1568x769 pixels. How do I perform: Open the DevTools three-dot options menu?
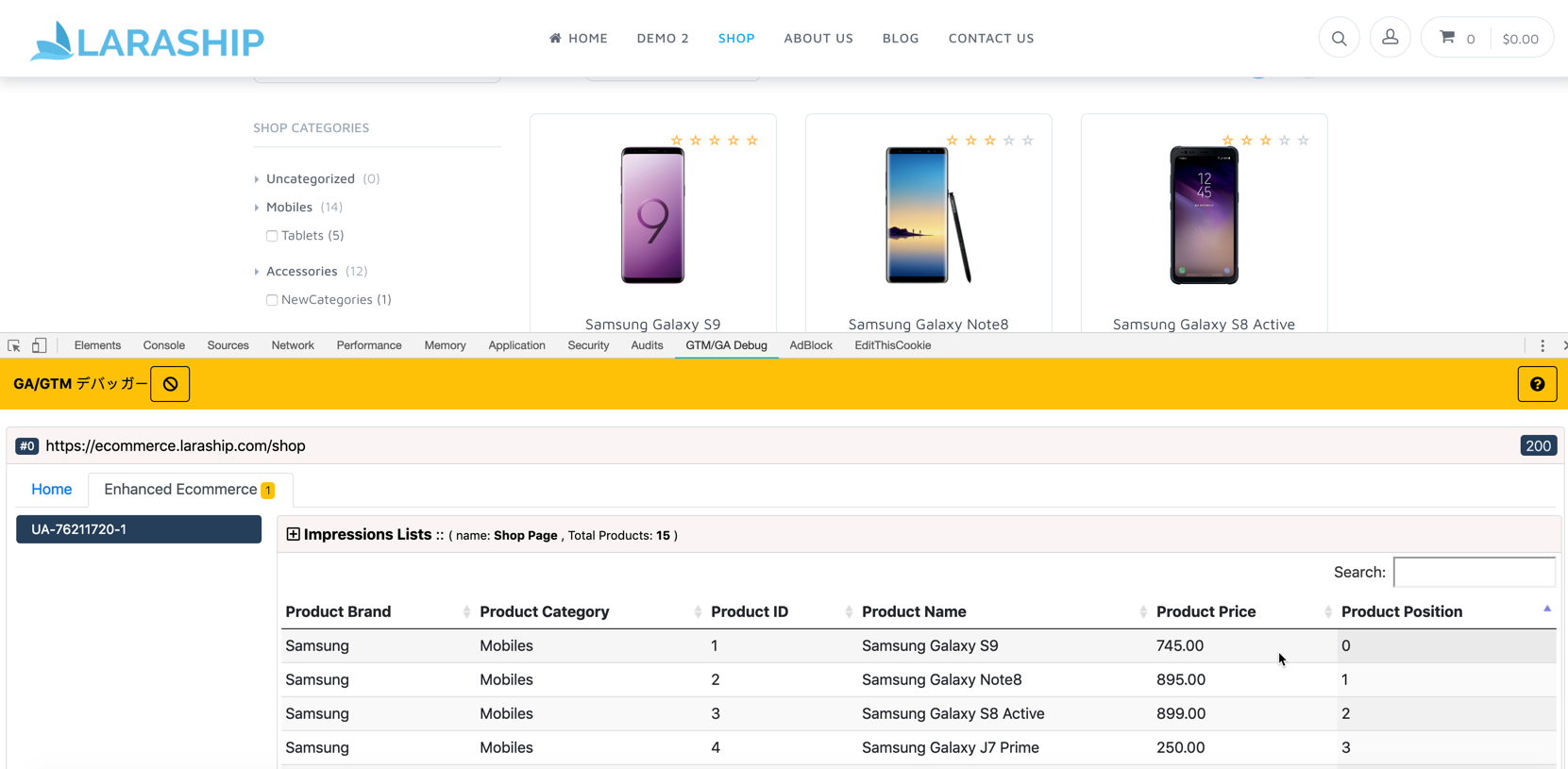tap(1543, 345)
